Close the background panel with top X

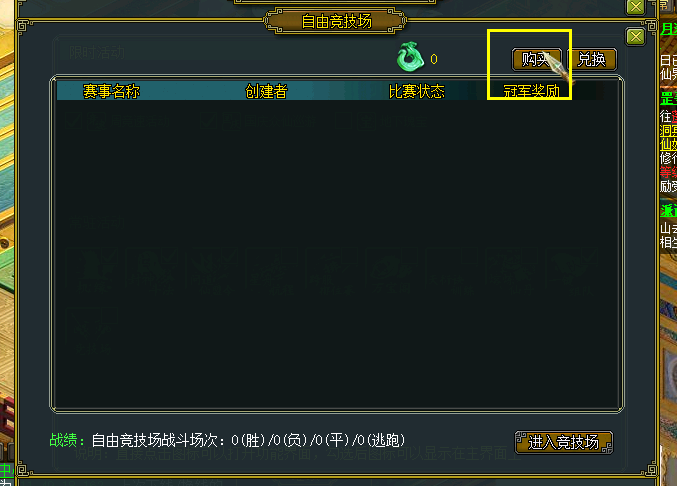click(635, 6)
